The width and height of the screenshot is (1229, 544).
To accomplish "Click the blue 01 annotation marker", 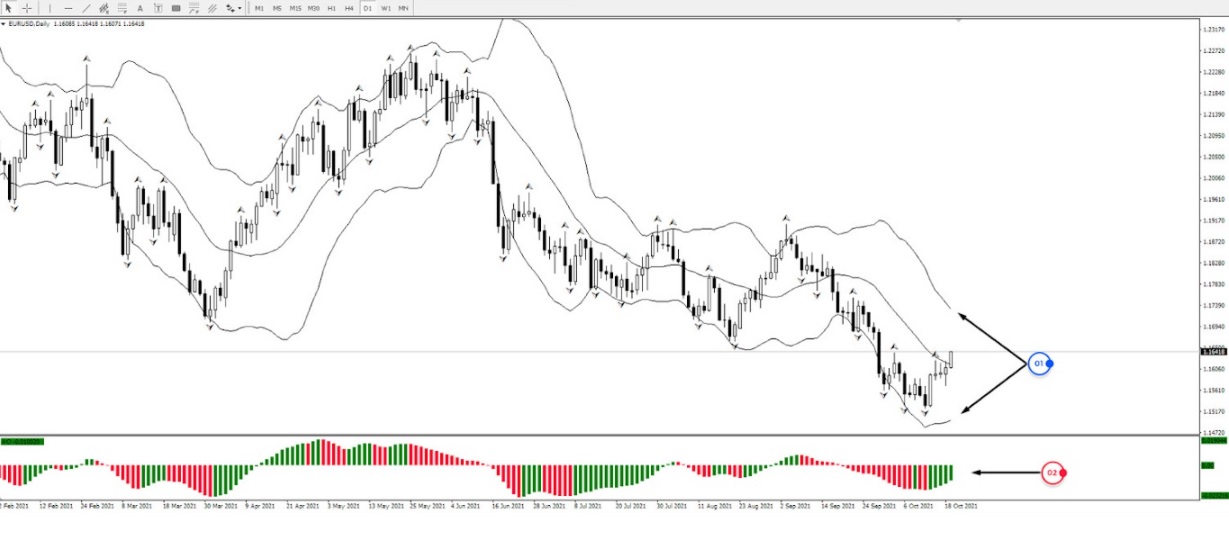I will (x=1039, y=363).
